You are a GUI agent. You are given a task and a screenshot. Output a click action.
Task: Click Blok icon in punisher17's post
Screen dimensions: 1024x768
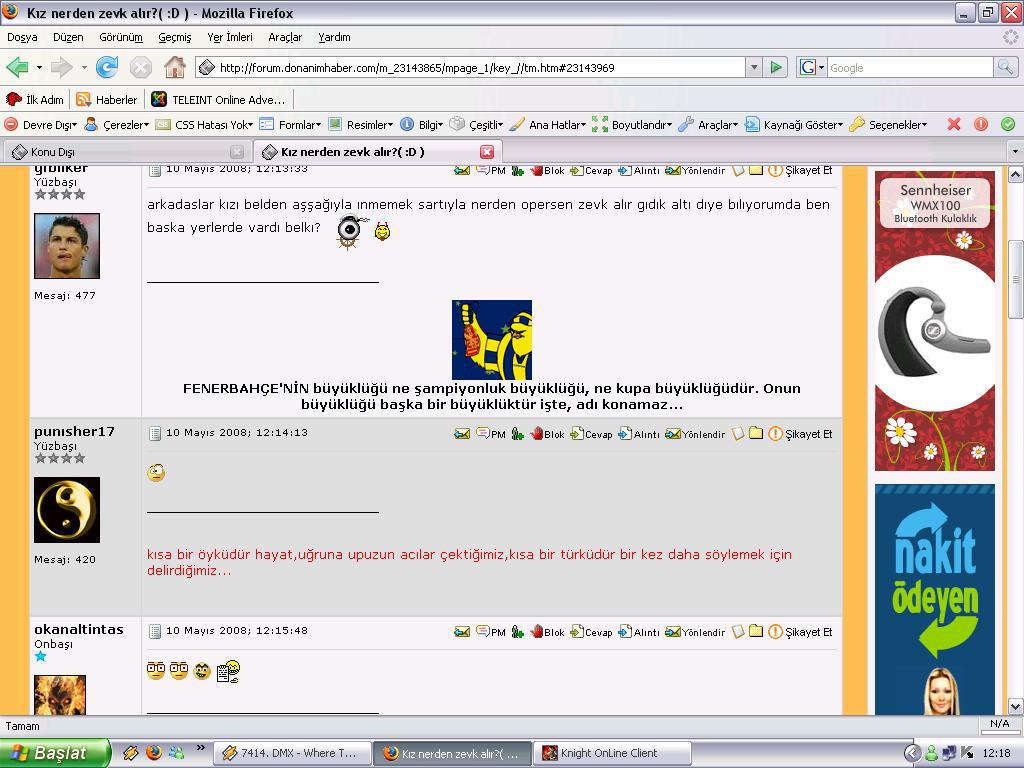coord(547,434)
